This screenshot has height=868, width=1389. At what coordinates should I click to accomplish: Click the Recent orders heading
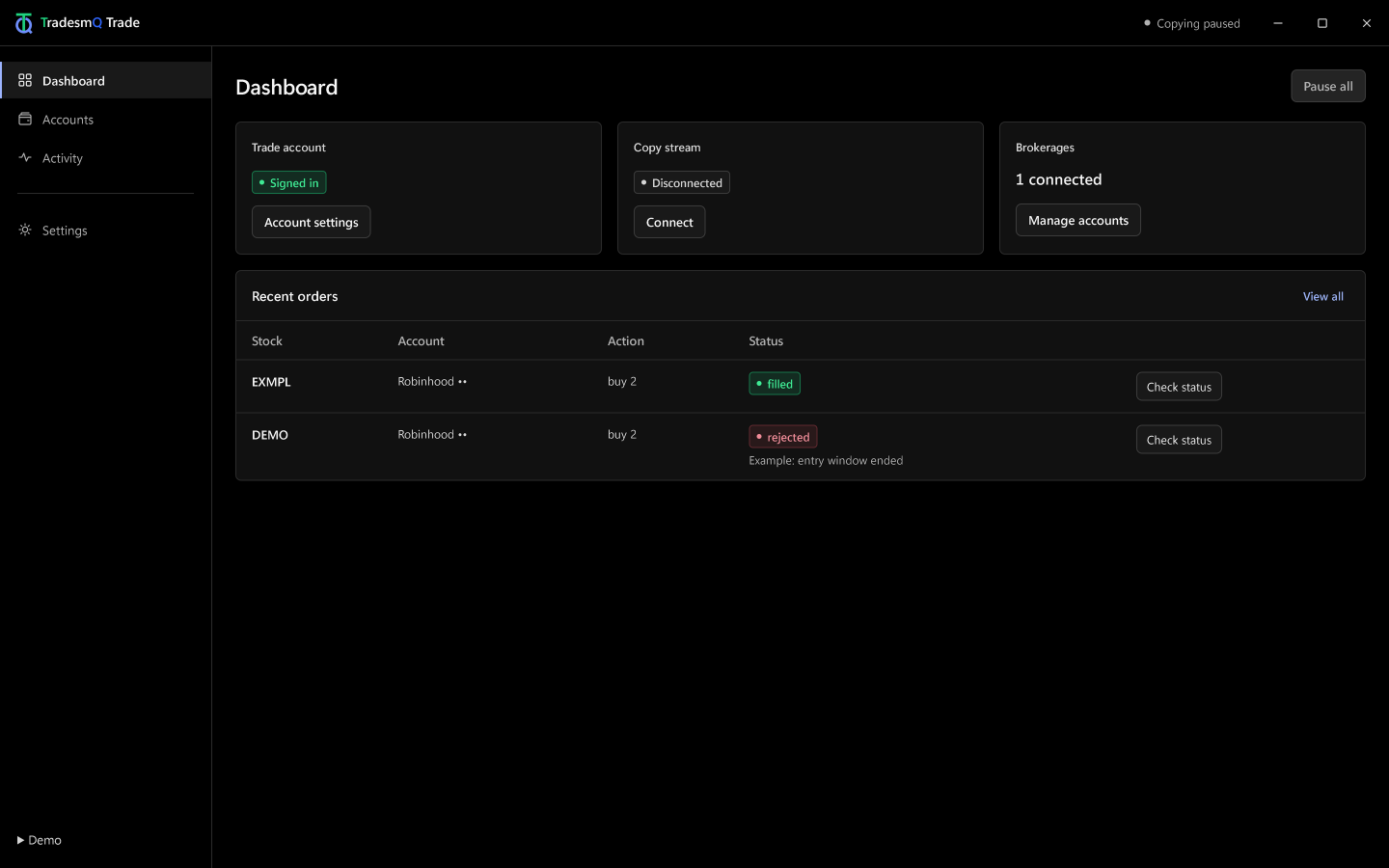click(x=295, y=296)
